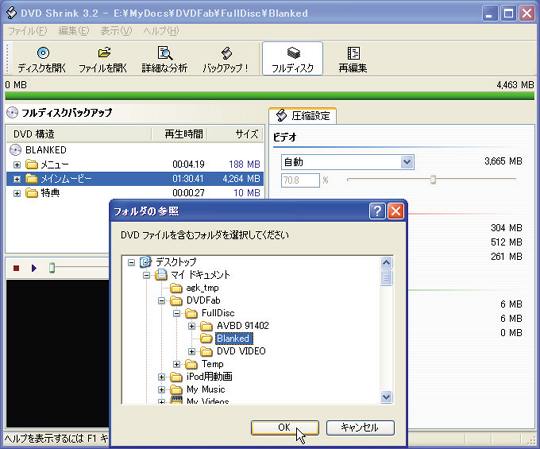The height and width of the screenshot is (449, 540).
Task: Select 特典 row in DVD structure
Action: tap(135, 193)
